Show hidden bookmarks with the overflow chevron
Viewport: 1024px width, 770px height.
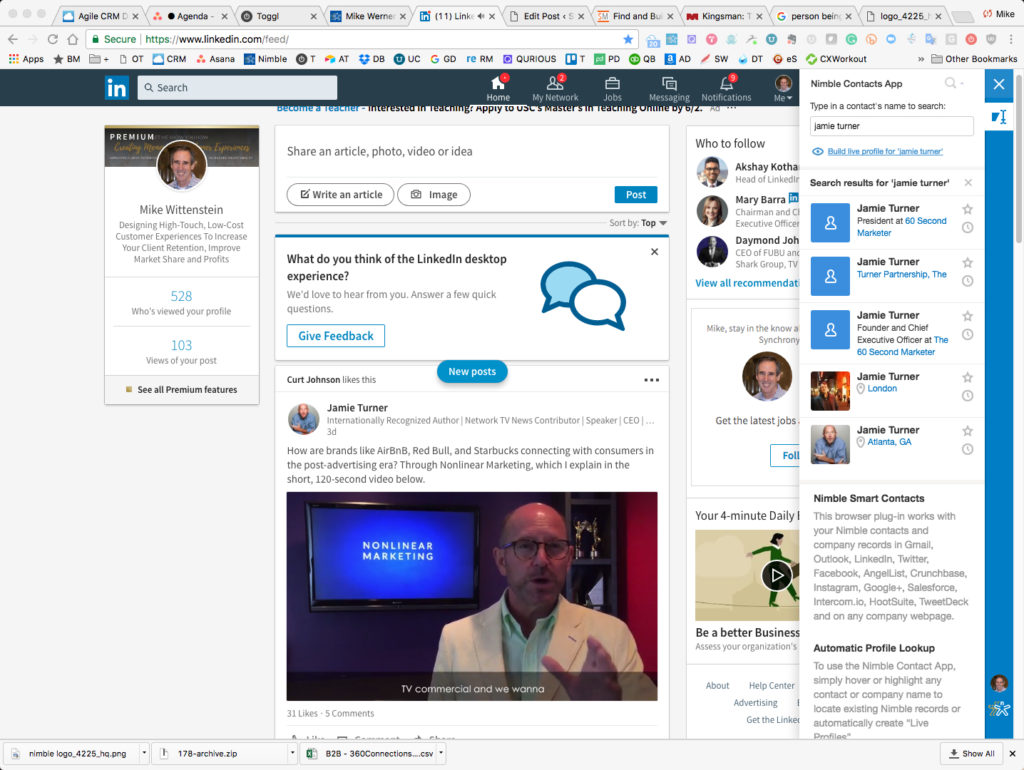[921, 59]
